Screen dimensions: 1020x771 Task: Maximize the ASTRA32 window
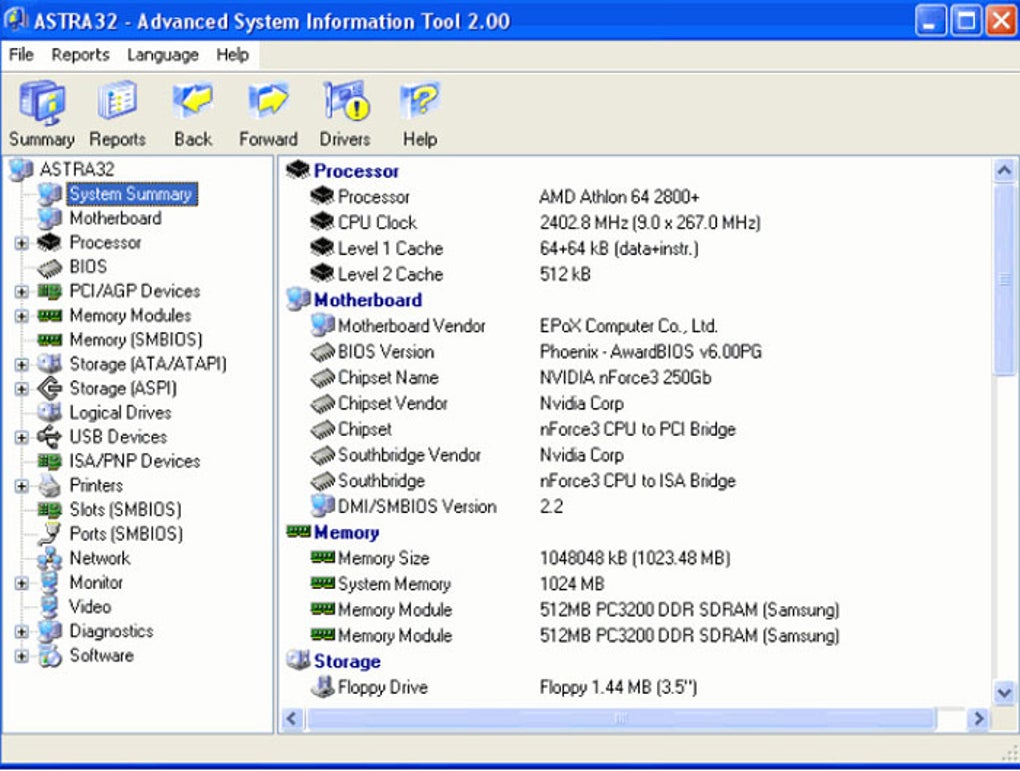click(966, 20)
